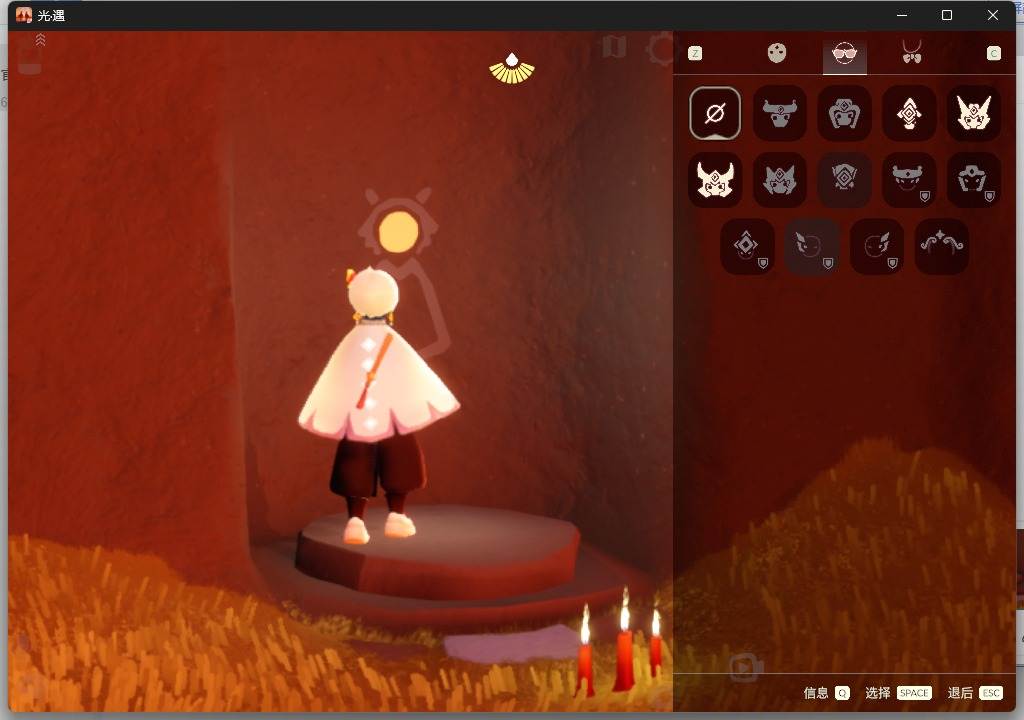Viewport: 1024px width, 720px height.
Task: Click the upward chevrons icon at top-left
Action: pos(40,40)
